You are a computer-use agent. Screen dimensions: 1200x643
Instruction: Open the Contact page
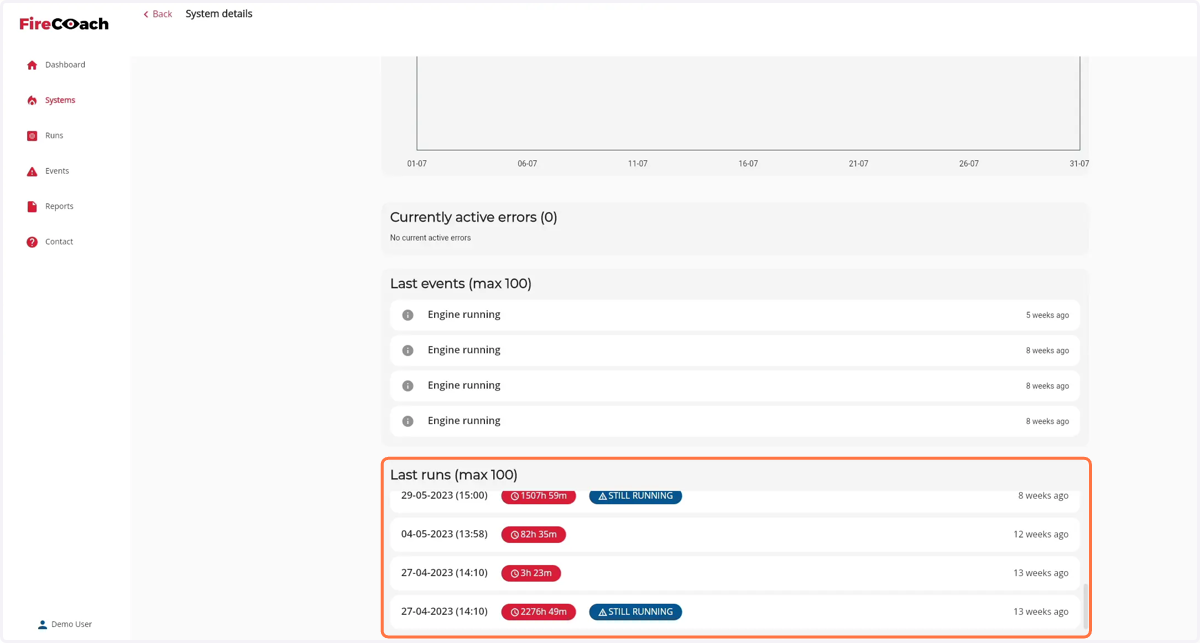tap(59, 242)
